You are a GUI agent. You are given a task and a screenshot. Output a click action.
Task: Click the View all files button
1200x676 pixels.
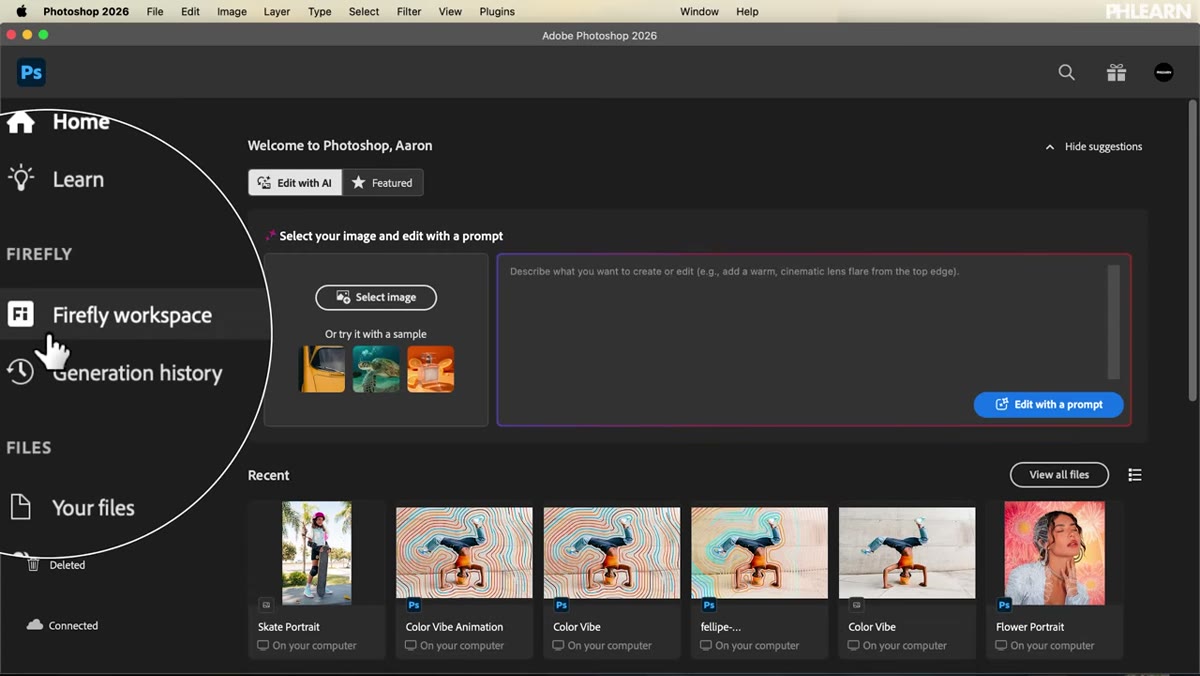1059,474
